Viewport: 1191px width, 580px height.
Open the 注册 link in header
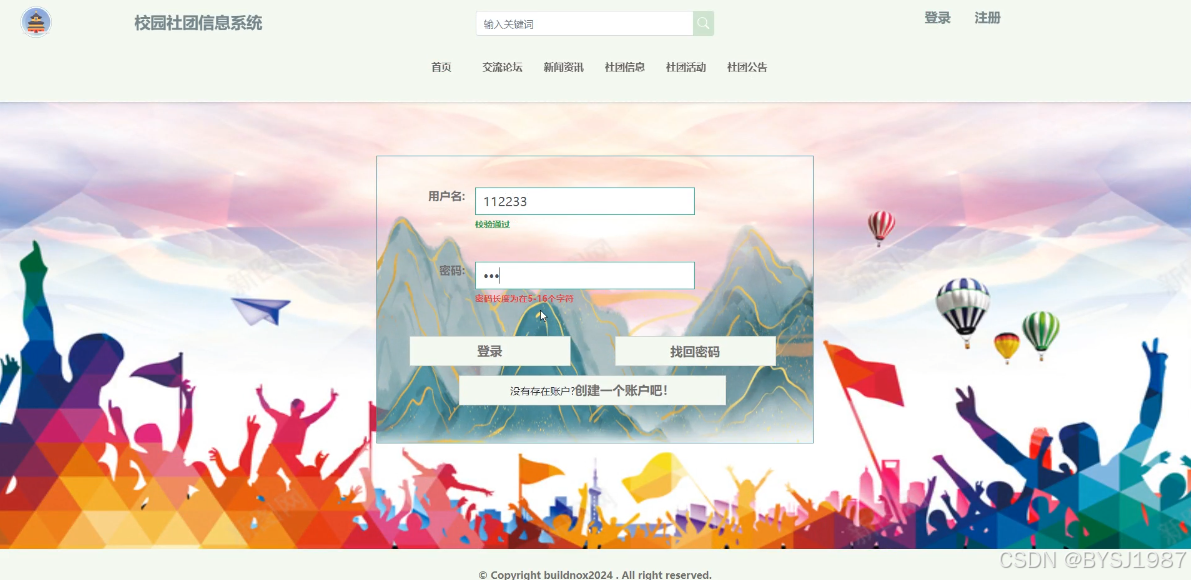pos(987,18)
